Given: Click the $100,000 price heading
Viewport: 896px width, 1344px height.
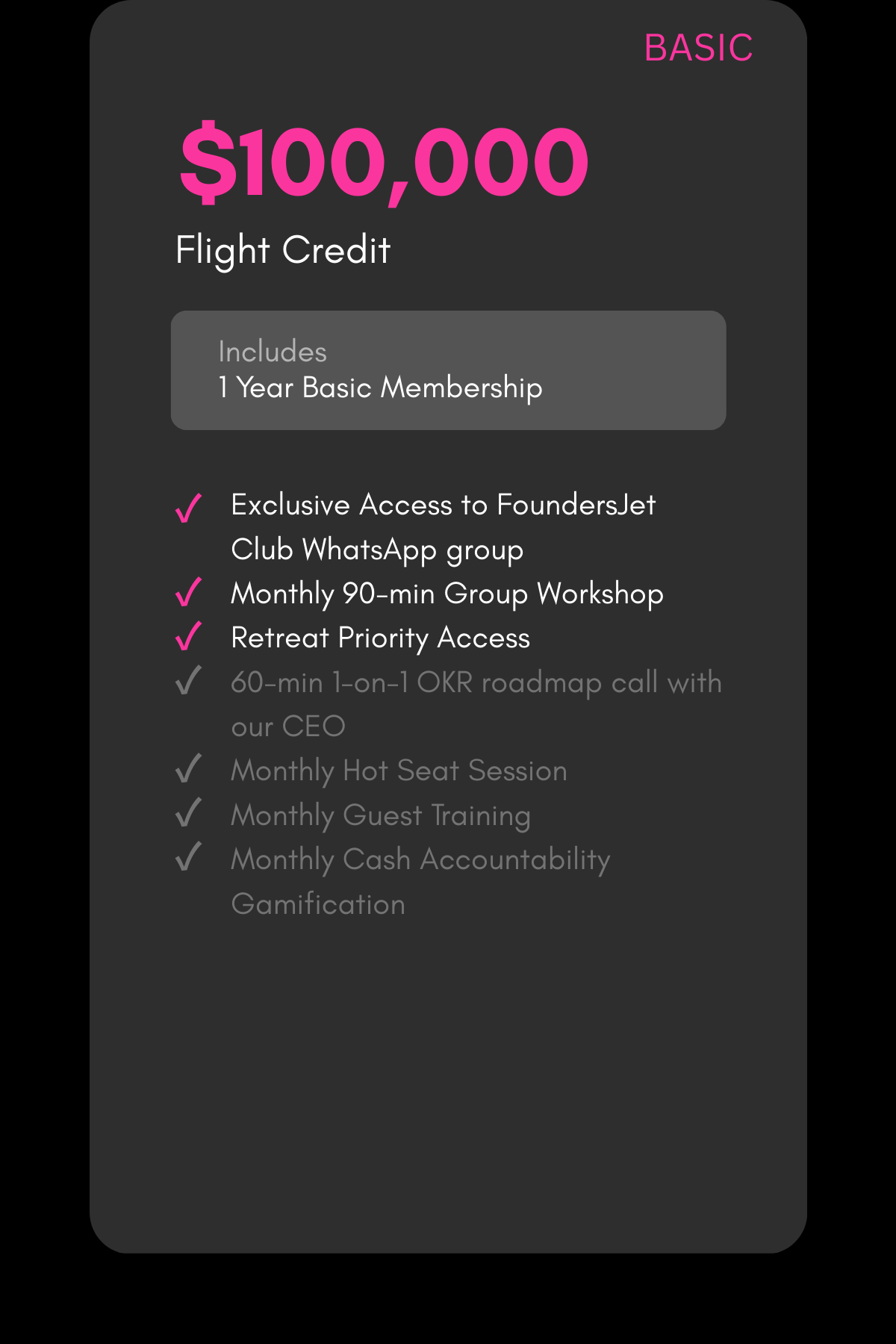Looking at the screenshot, I should pos(385,162).
